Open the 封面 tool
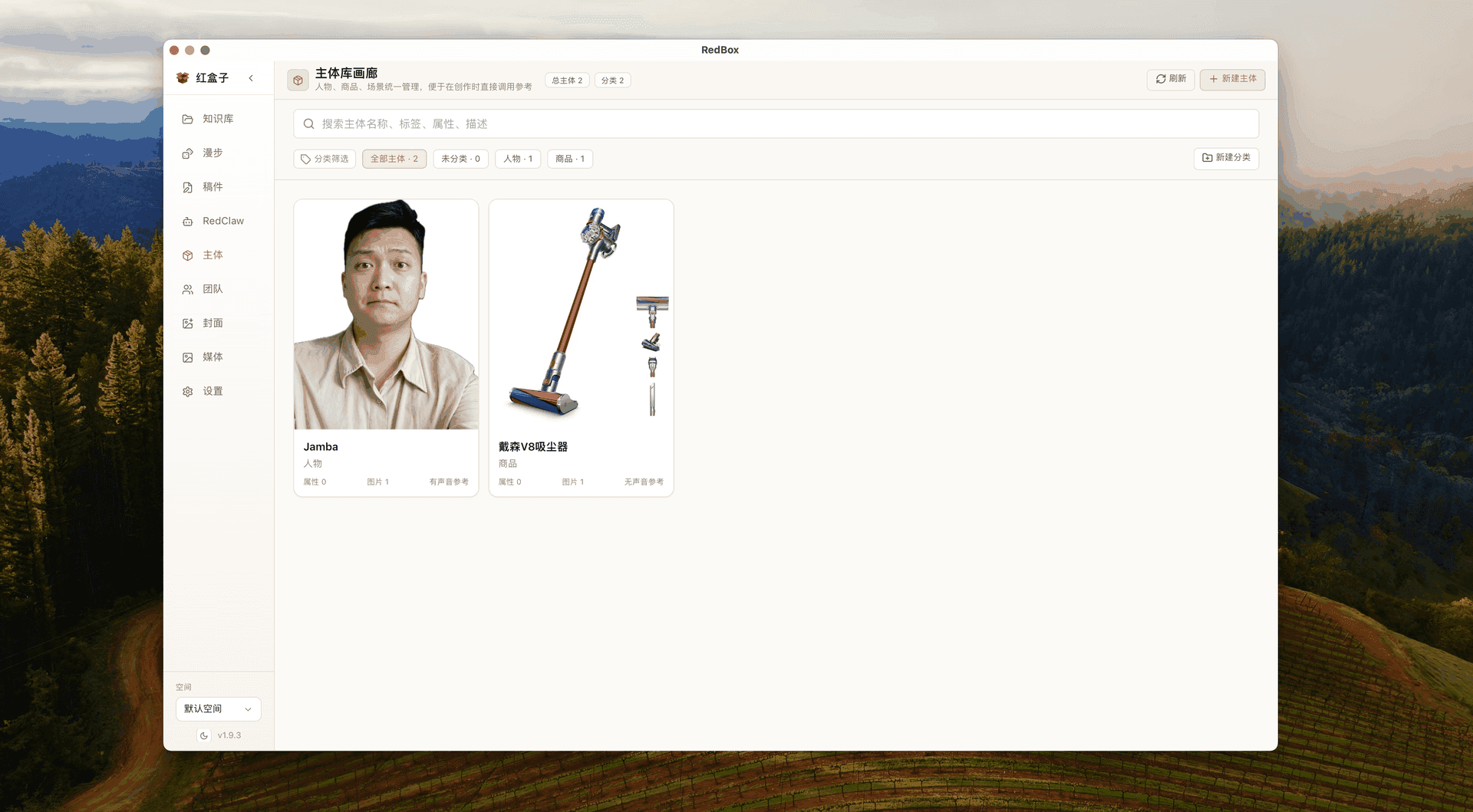Image resolution: width=1473 pixels, height=812 pixels. (x=213, y=323)
